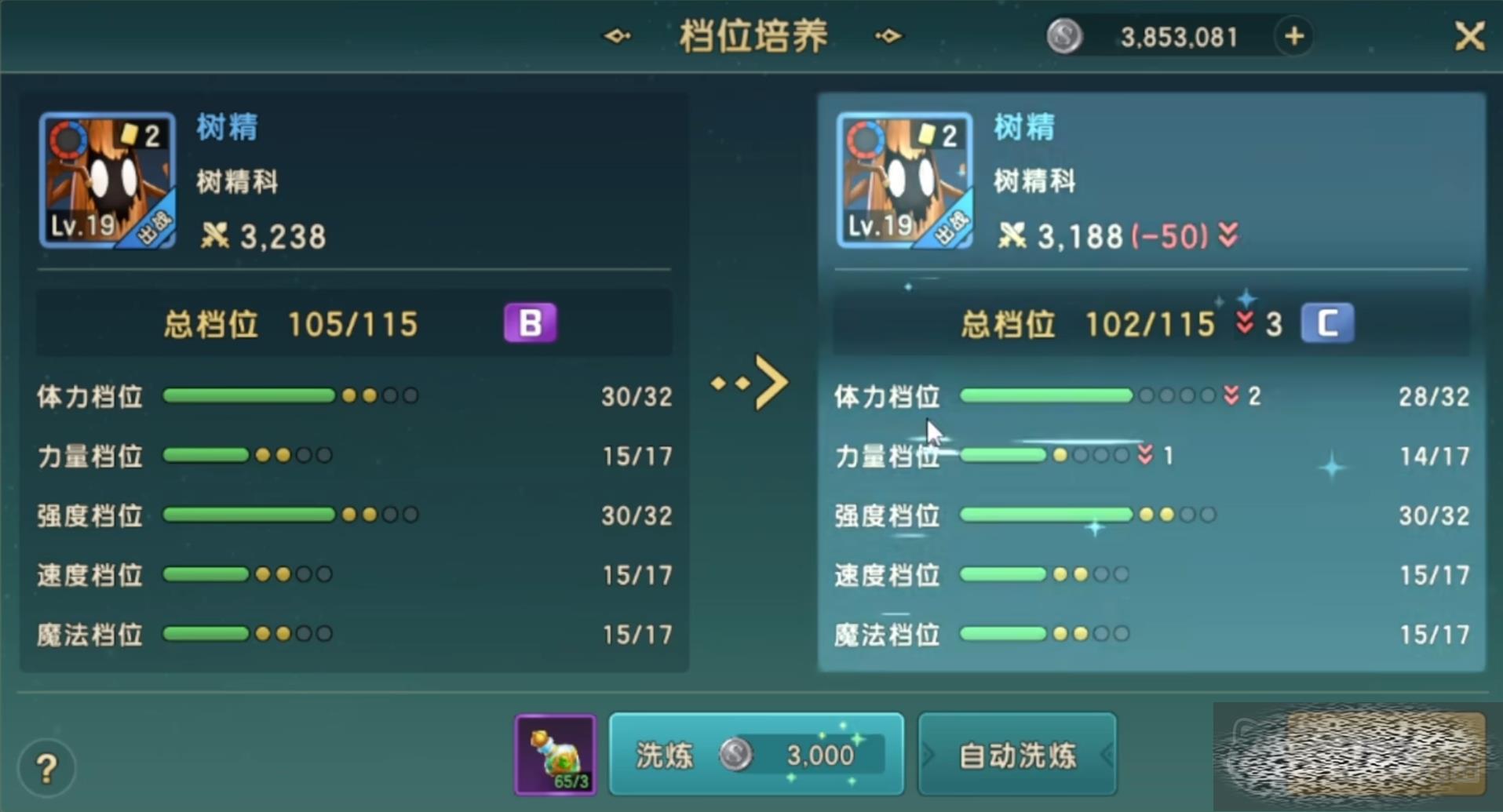Click the 3,853,081 silver balance field
The width and height of the screenshot is (1503, 812).
1179,37
